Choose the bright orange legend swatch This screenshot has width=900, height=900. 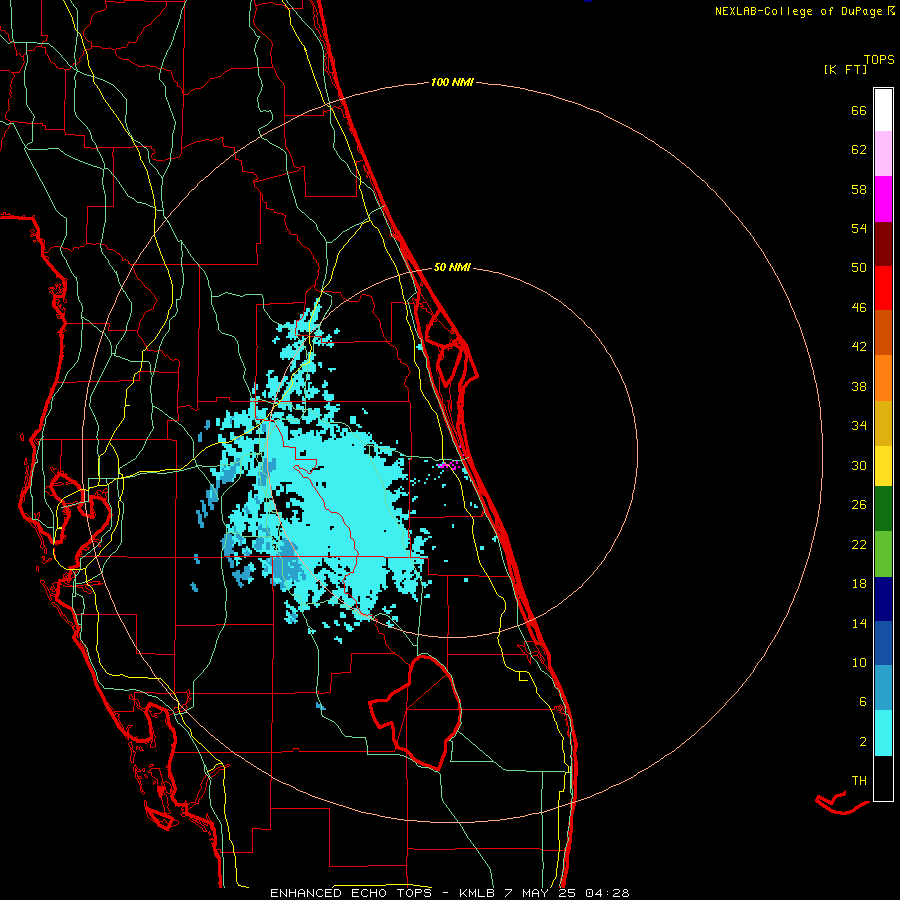pos(883,378)
